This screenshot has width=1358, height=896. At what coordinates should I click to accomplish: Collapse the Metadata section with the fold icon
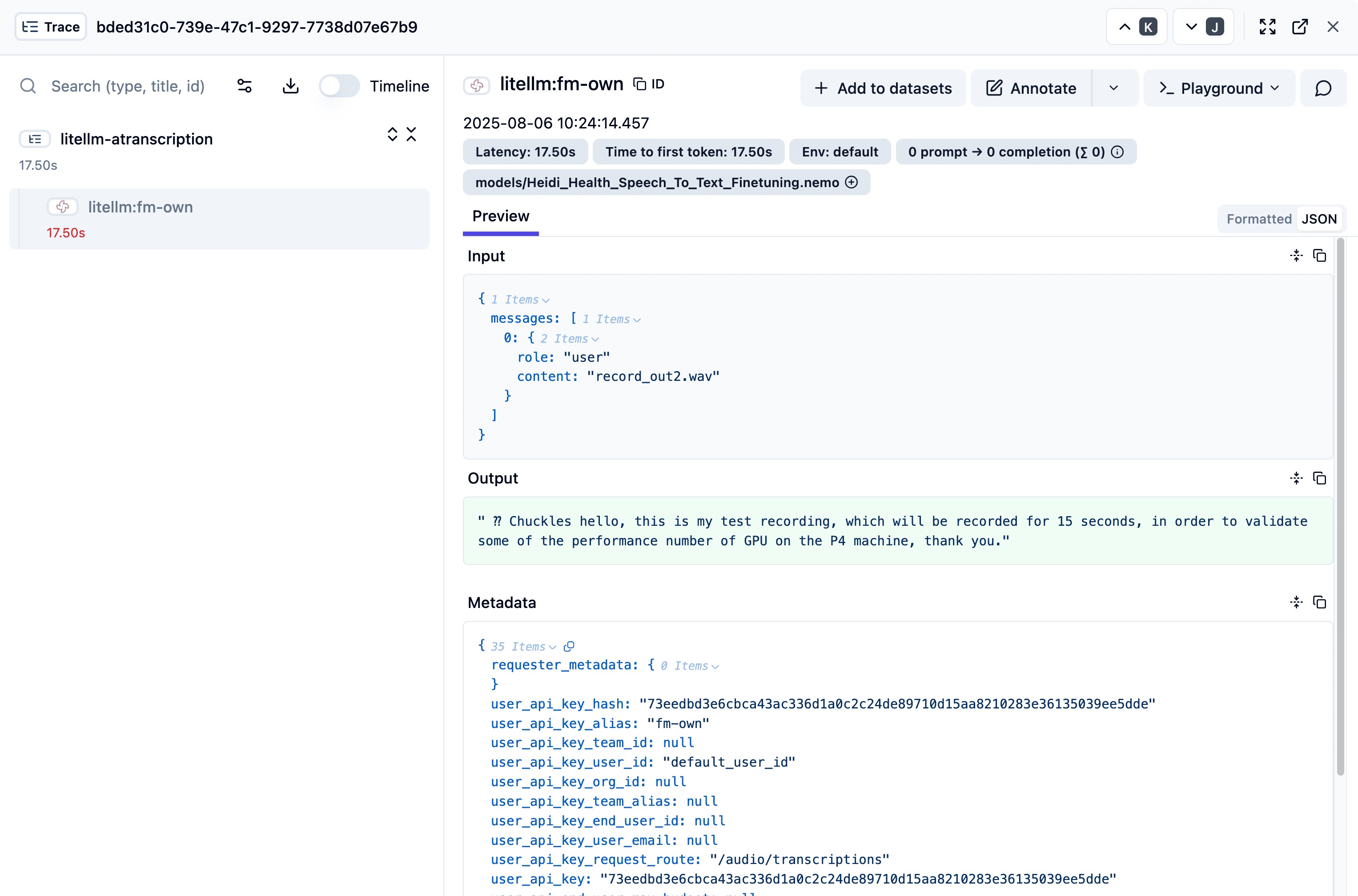(1296, 602)
